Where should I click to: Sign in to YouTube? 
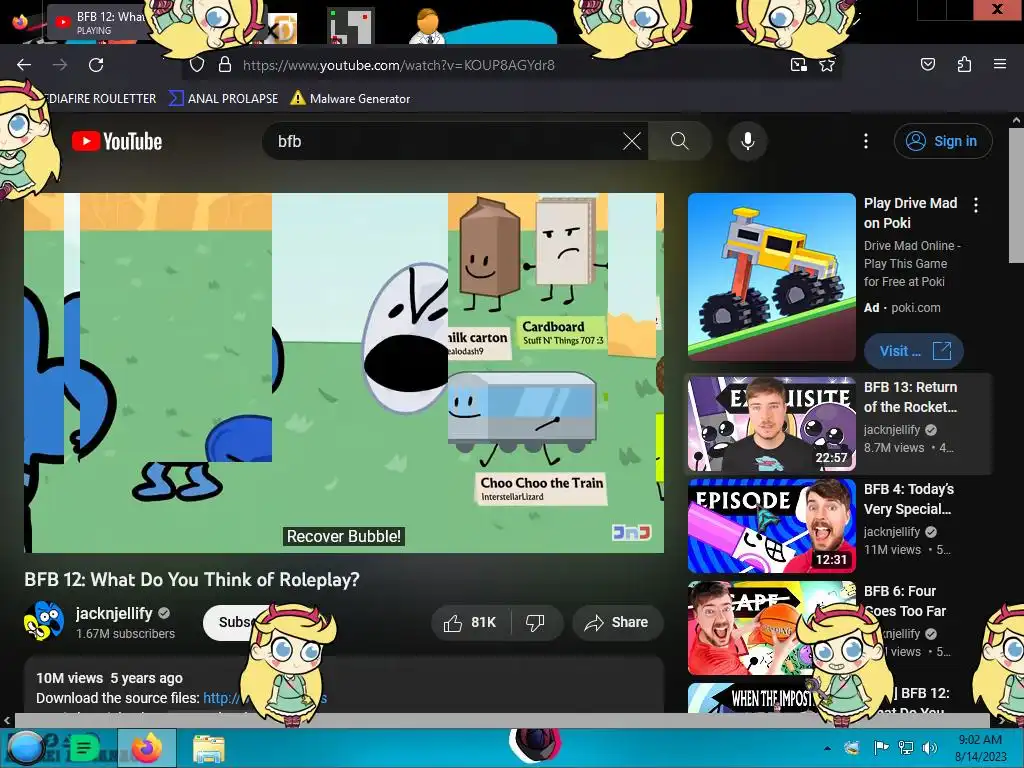click(943, 141)
